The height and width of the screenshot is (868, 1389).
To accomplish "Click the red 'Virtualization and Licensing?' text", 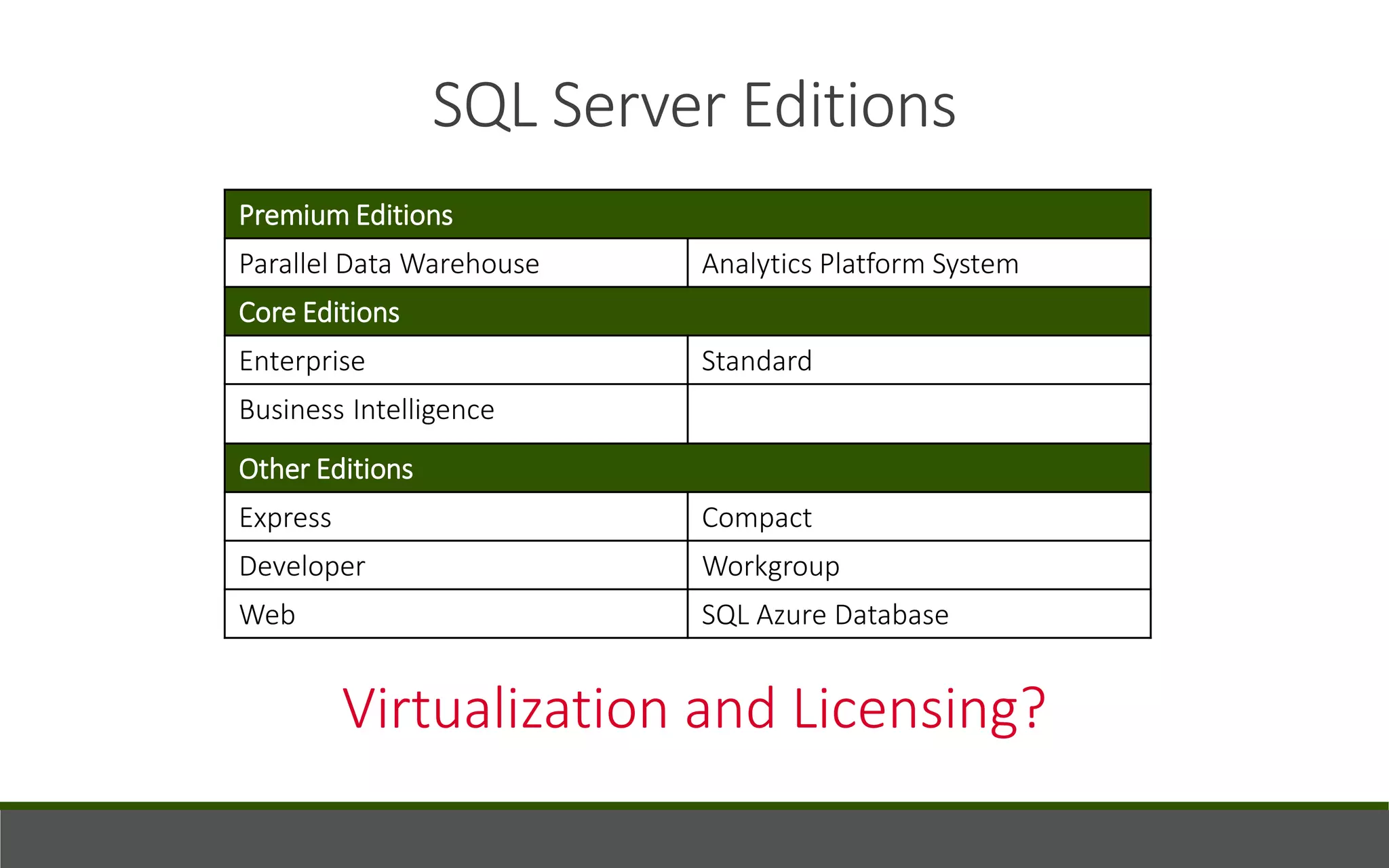I will coord(694,709).
